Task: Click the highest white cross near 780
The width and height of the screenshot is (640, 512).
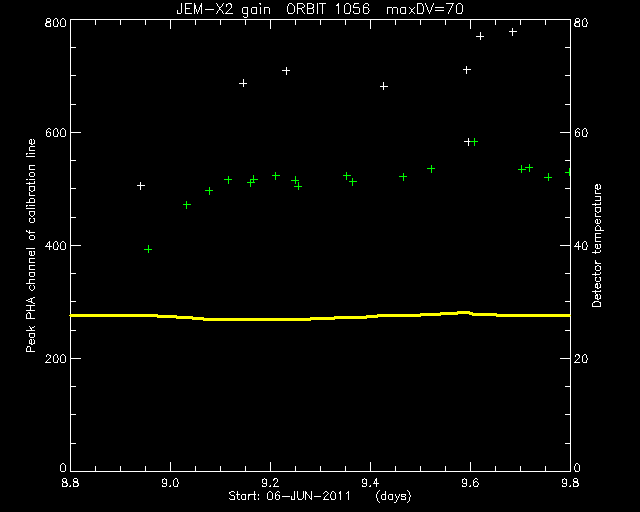Action: click(x=513, y=32)
